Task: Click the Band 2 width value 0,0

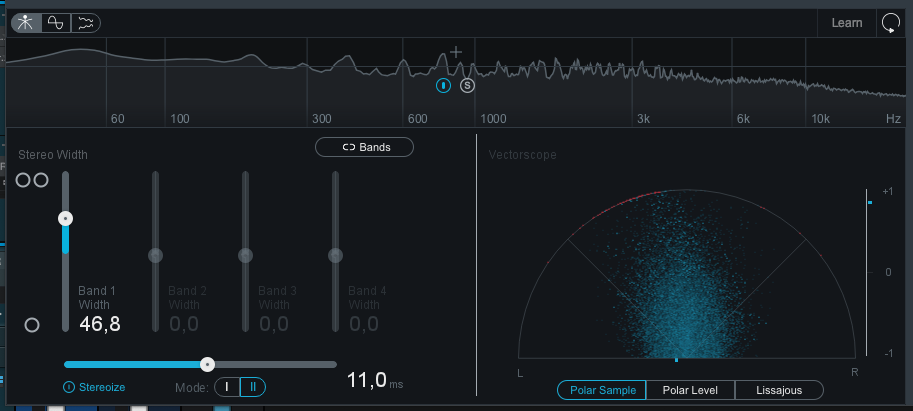Action: pyautogui.click(x=184, y=324)
